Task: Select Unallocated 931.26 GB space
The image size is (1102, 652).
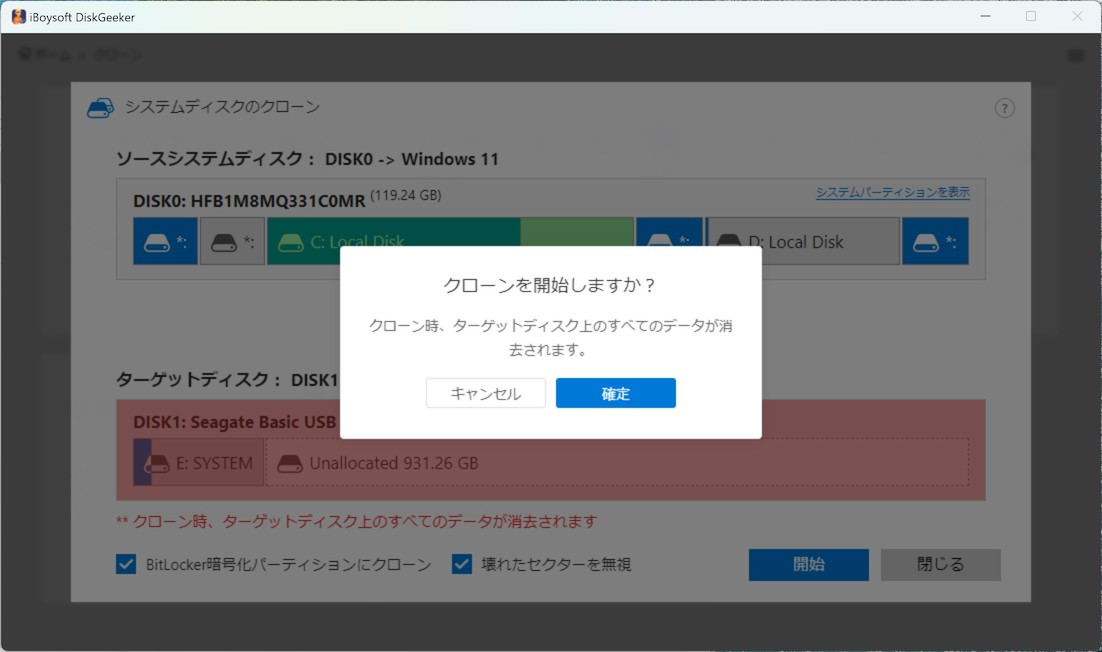Action: pos(617,462)
